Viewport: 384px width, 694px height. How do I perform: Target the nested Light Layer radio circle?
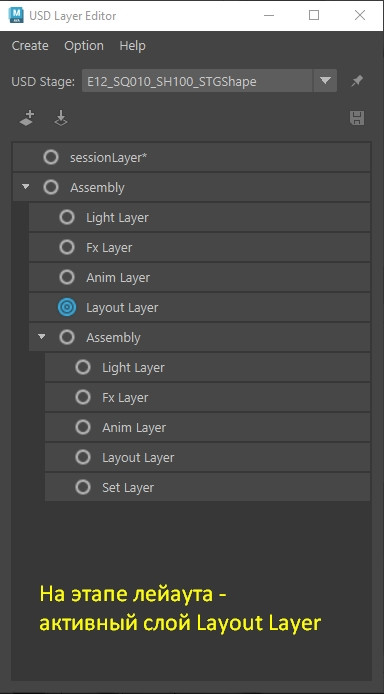pos(83,367)
